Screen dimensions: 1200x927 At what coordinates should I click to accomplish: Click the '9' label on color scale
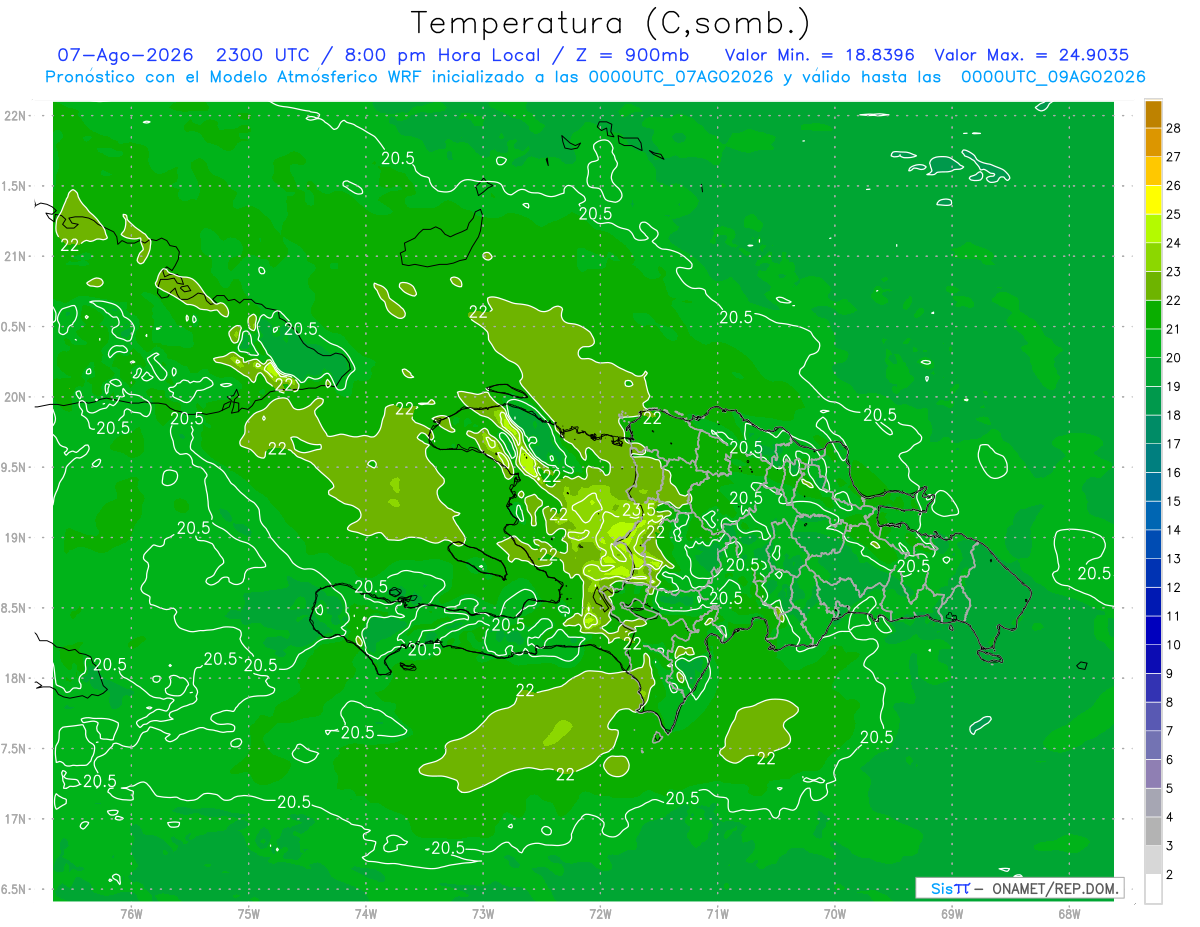coord(1170,673)
